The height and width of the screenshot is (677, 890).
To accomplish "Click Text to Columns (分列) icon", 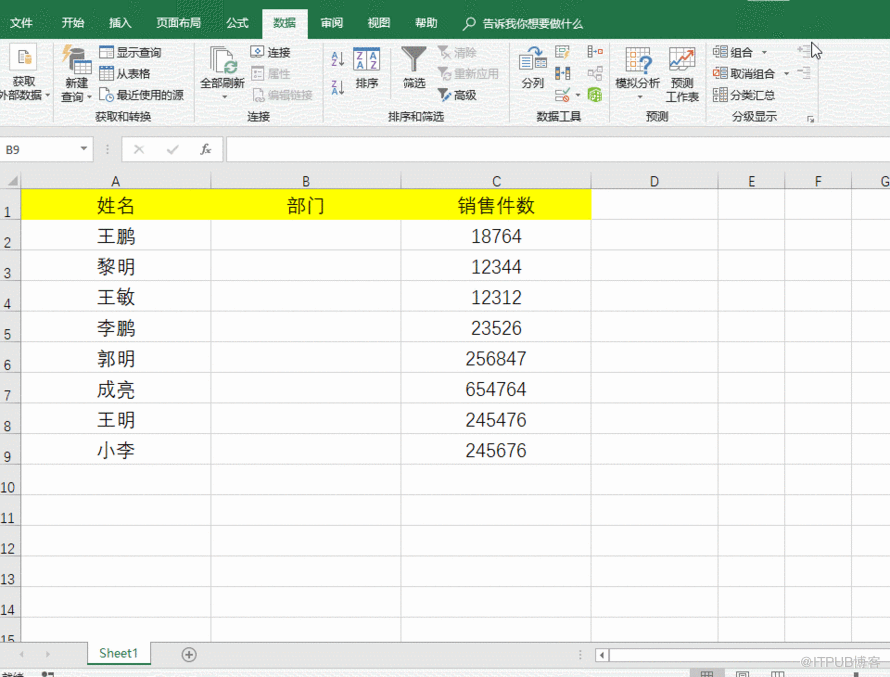I will [532, 68].
